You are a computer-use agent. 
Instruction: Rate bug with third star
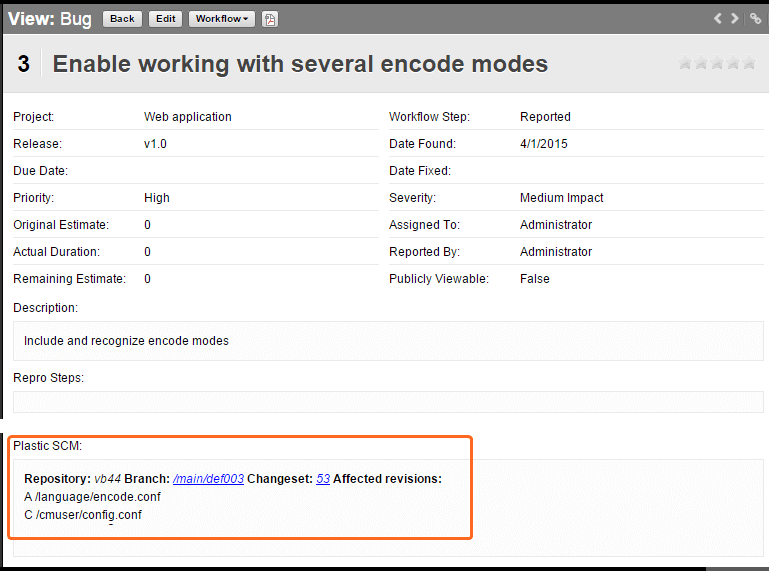[718, 62]
